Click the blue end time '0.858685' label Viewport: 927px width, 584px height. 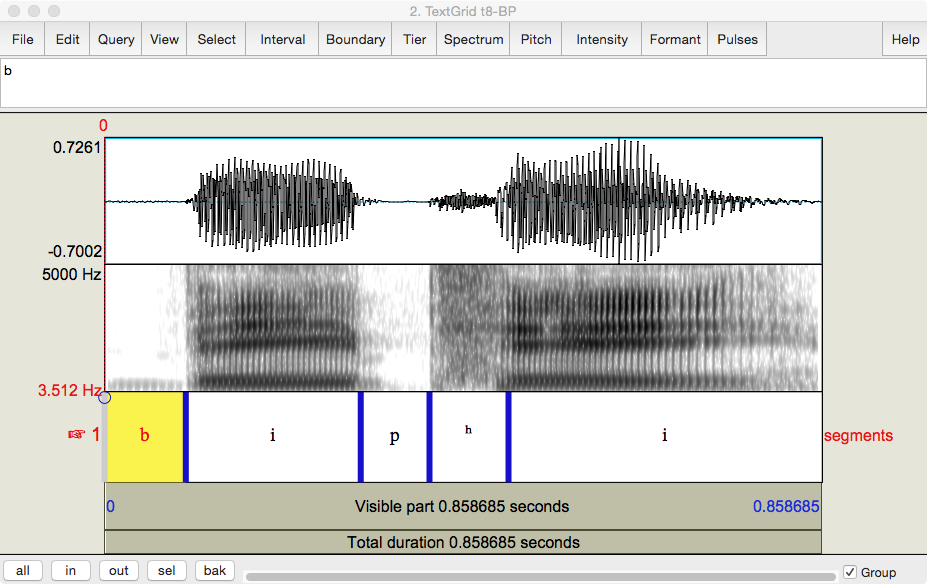(786, 507)
